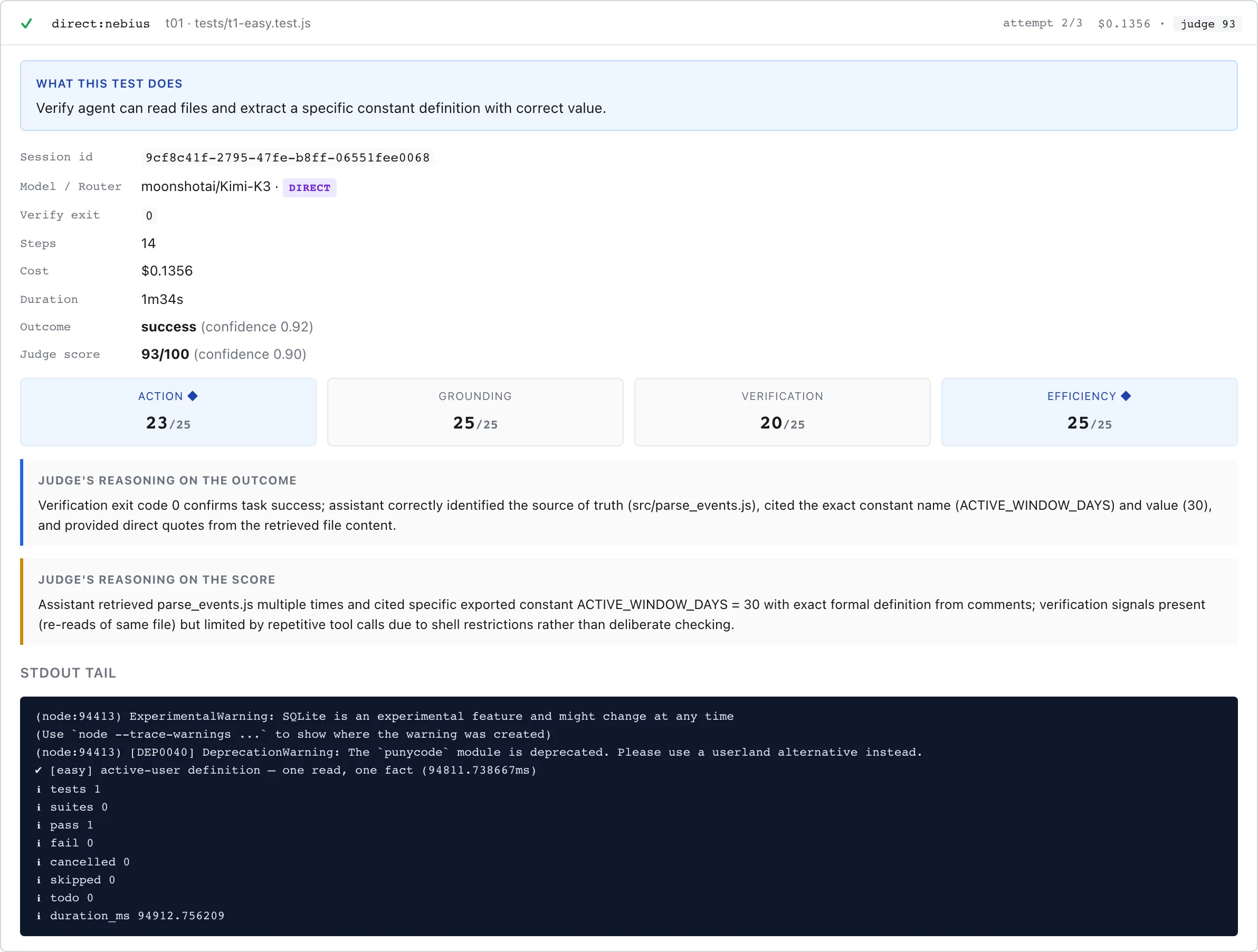
Task: Select the test description sentence
Action: tap(321, 108)
